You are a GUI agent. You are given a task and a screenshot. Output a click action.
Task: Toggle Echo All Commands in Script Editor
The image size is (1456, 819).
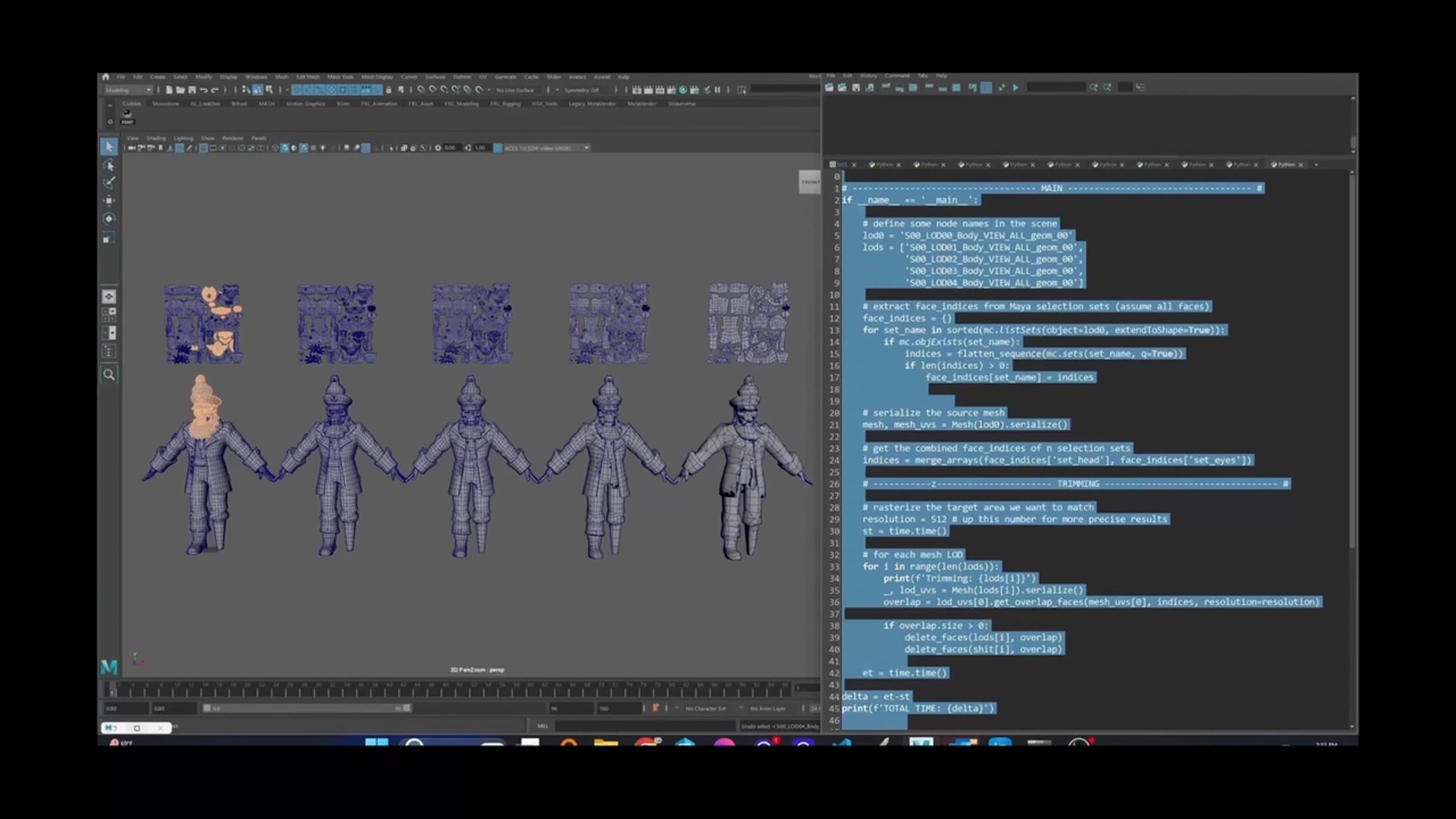click(972, 88)
